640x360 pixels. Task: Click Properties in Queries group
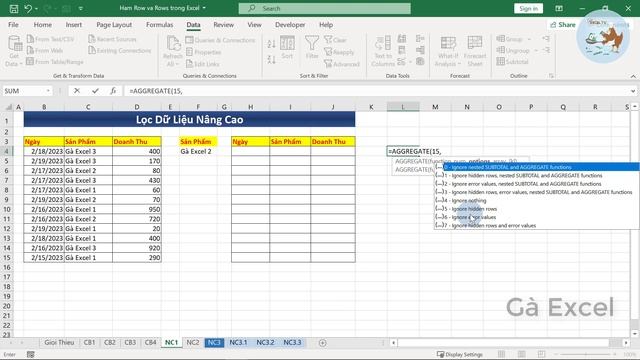pos(203,52)
